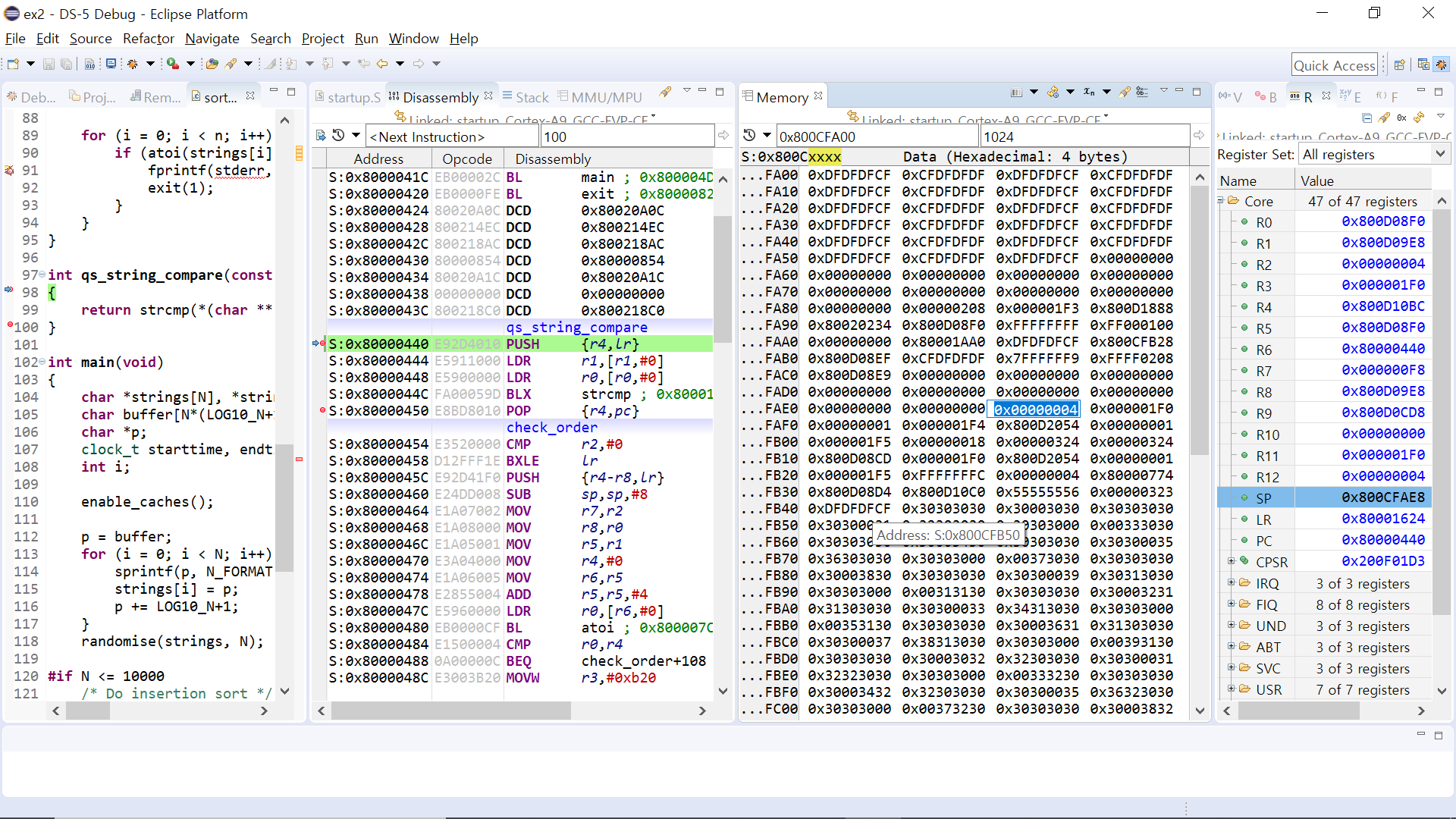Click the Quick Access box
Screen dimensions: 1456x819
click(1334, 65)
